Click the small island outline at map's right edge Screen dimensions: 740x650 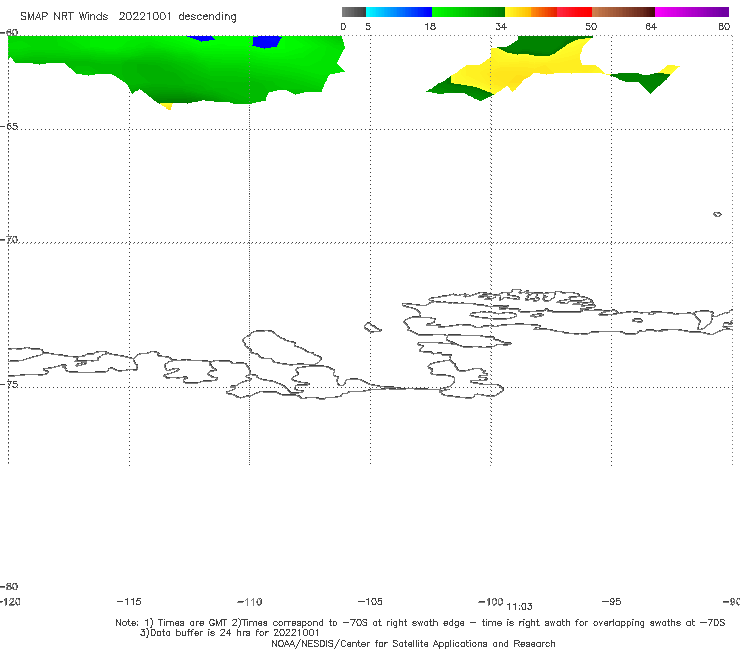point(717,214)
